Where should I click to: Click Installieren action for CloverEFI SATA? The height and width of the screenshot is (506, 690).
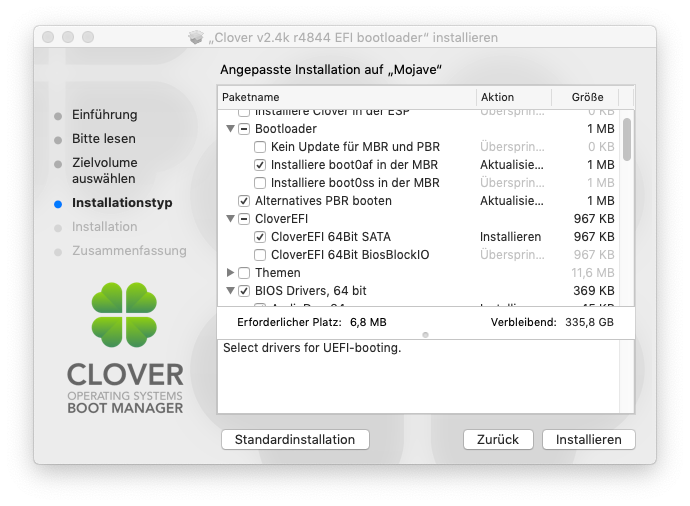point(510,237)
